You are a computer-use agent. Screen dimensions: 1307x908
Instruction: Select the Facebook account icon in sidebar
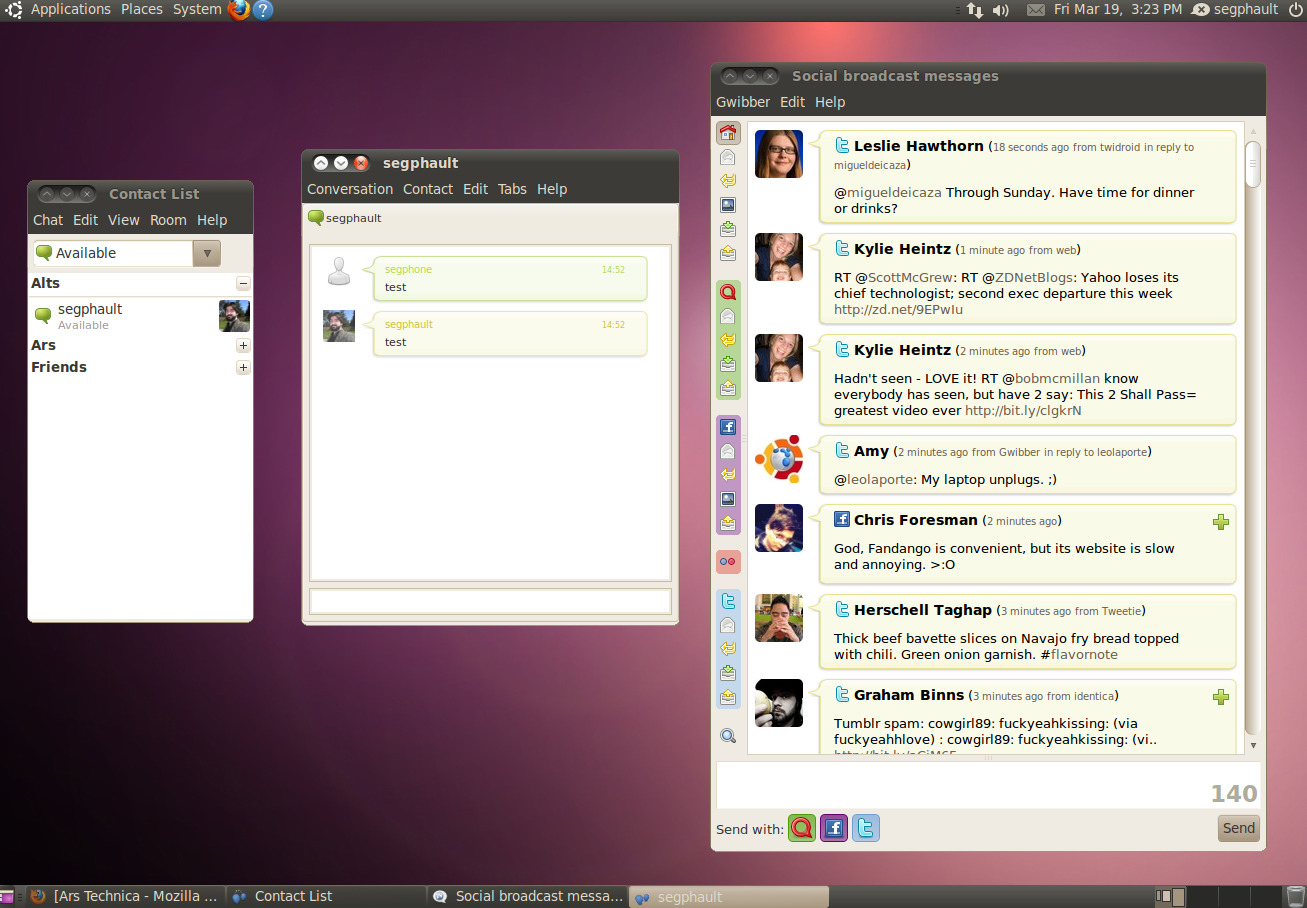coord(728,427)
